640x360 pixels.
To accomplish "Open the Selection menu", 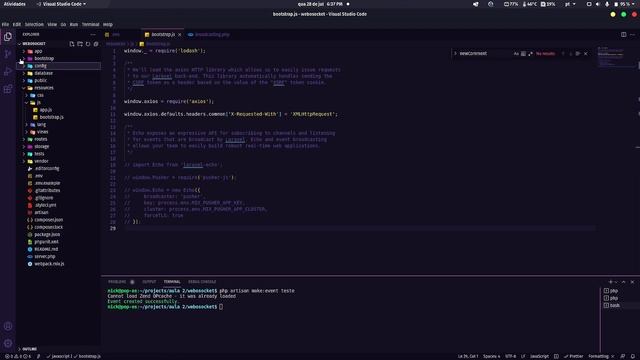I will click(34, 24).
